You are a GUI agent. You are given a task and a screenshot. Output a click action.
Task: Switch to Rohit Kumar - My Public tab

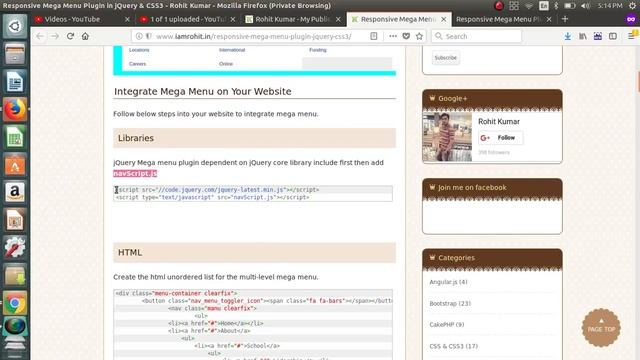coord(292,19)
